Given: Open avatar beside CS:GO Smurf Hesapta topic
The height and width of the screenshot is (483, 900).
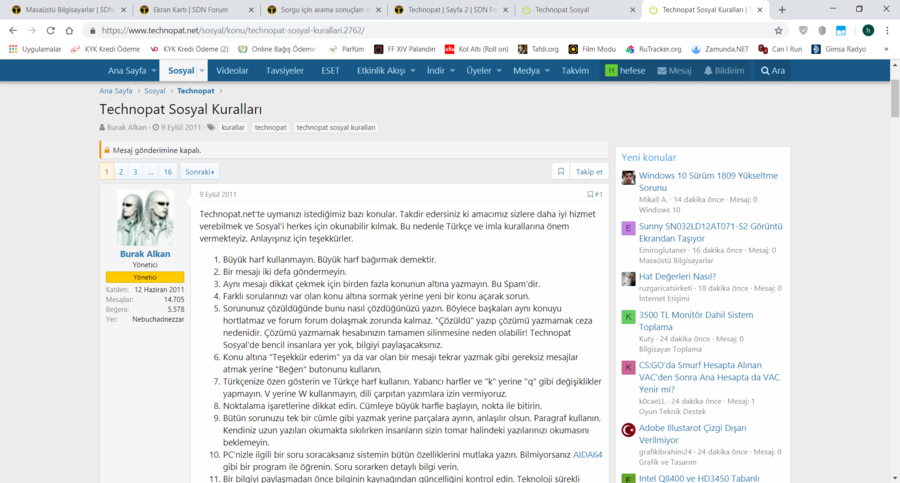Looking at the screenshot, I should point(629,368).
